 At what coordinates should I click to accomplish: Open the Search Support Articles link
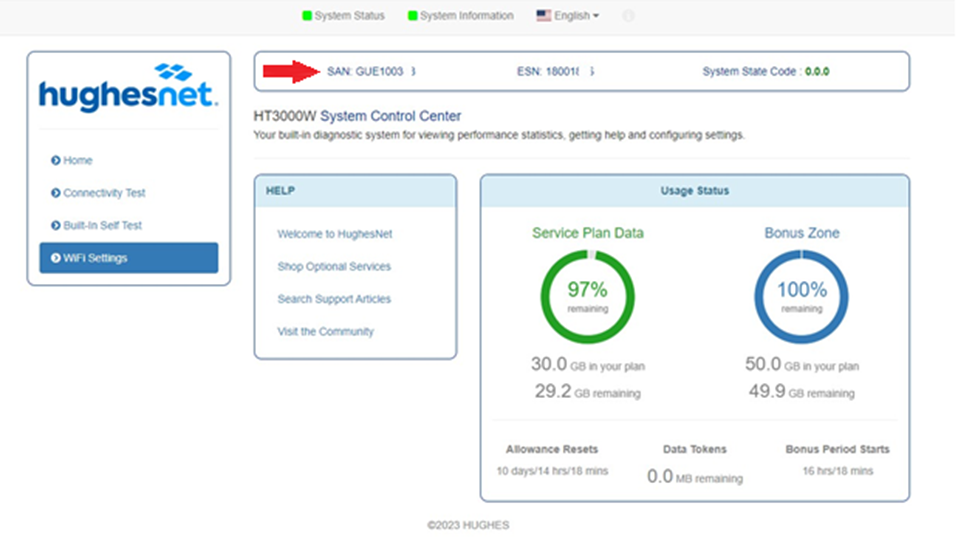pyautogui.click(x=334, y=299)
